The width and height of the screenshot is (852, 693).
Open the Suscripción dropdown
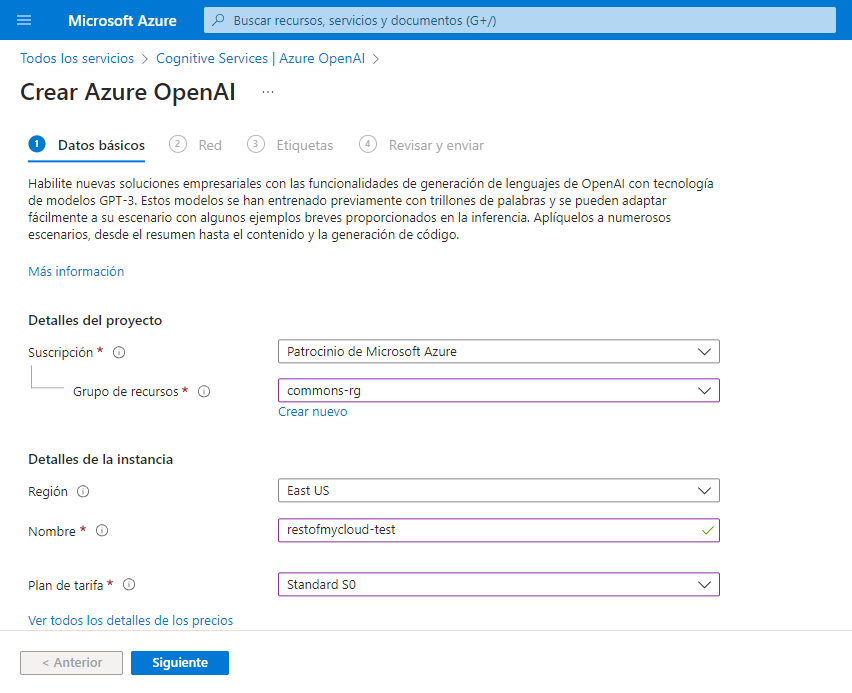(499, 352)
